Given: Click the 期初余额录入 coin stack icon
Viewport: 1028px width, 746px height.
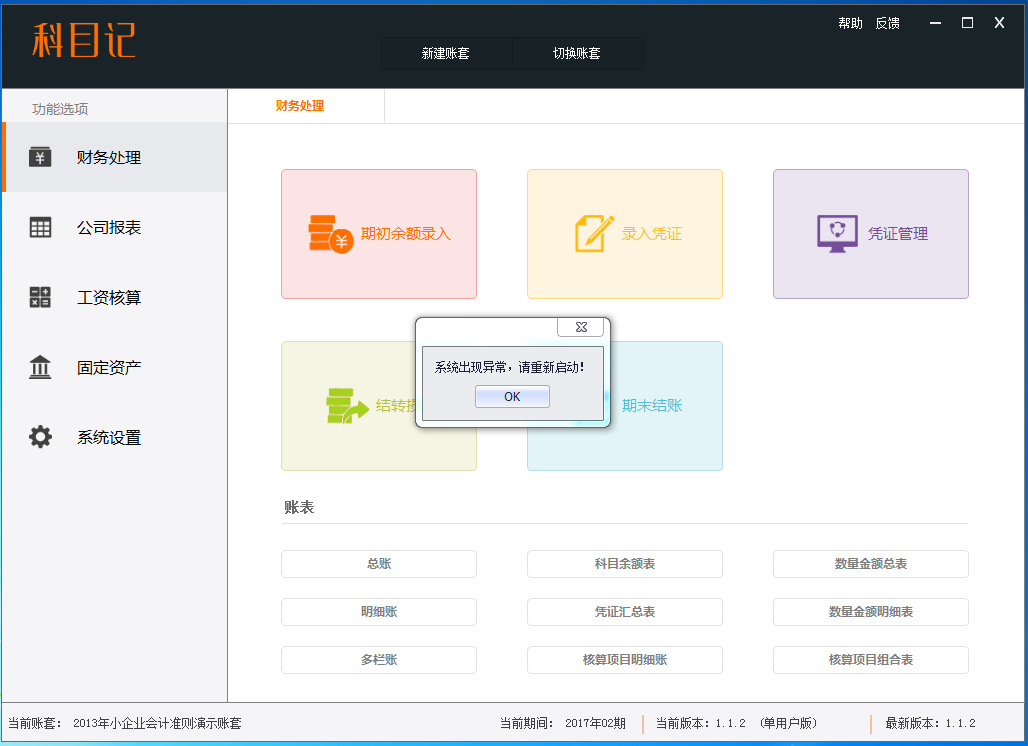Looking at the screenshot, I should 330,234.
